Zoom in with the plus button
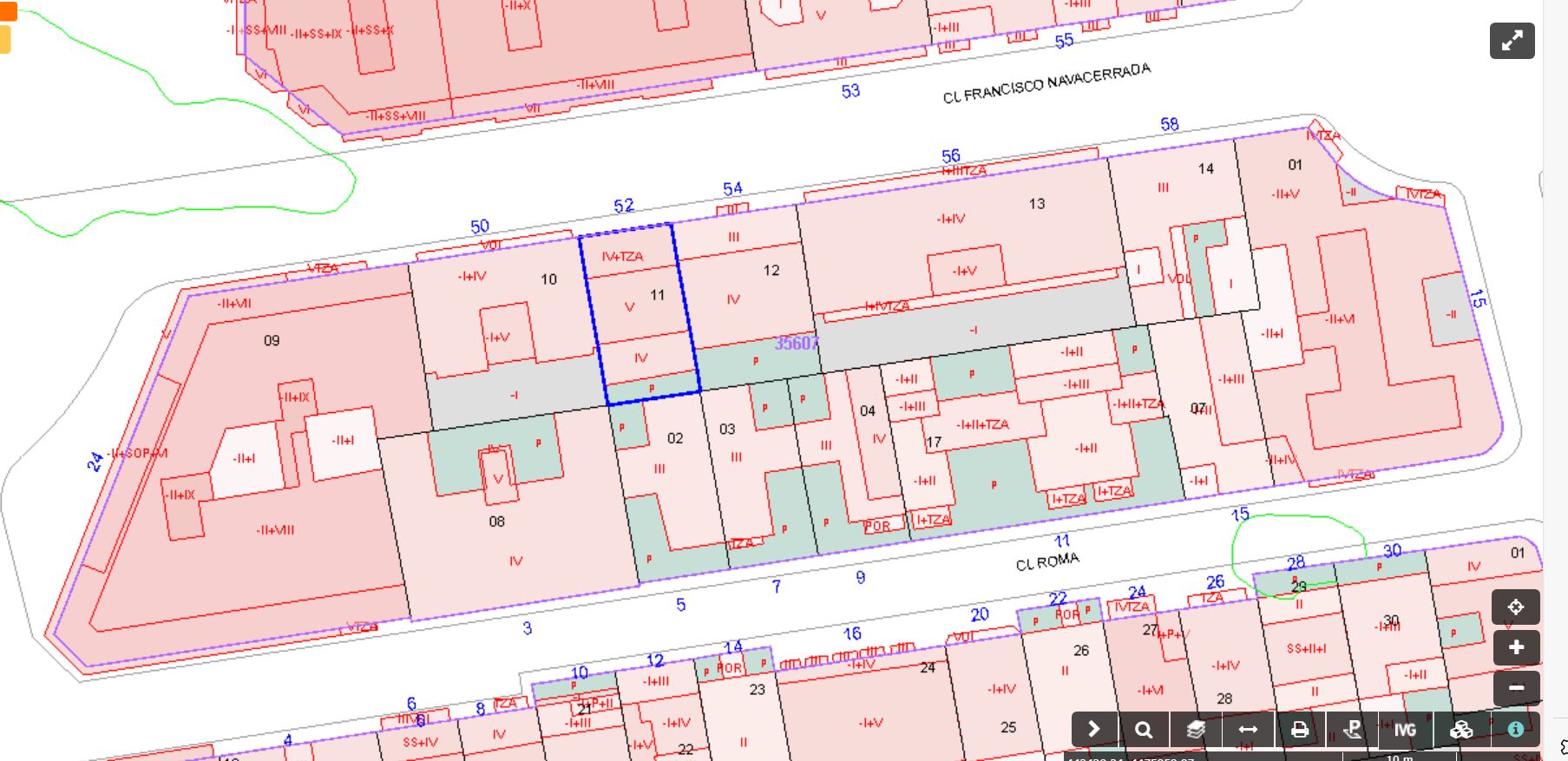 click(x=1515, y=647)
